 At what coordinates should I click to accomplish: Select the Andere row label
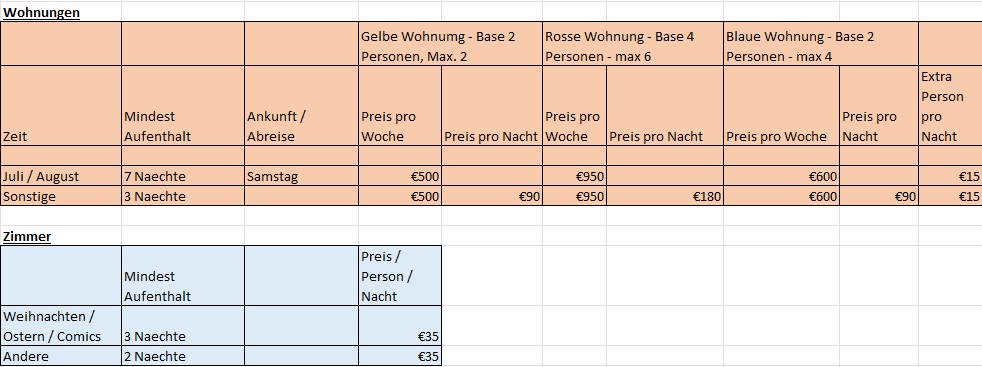coord(61,356)
